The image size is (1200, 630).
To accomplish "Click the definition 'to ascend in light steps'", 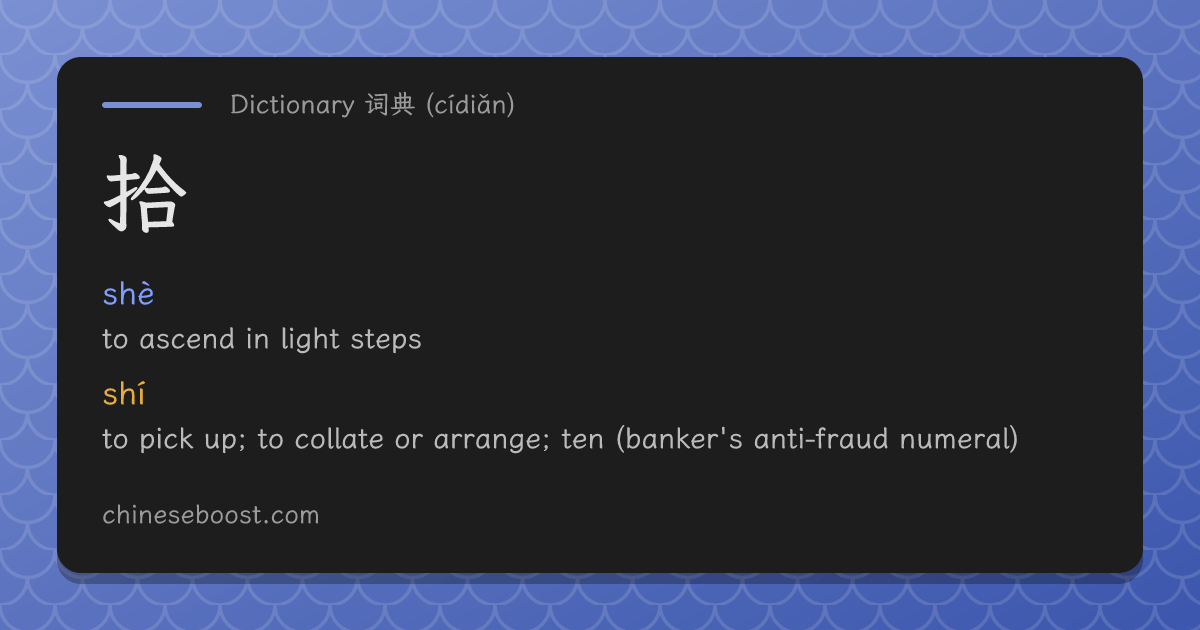I will pyautogui.click(x=262, y=339).
